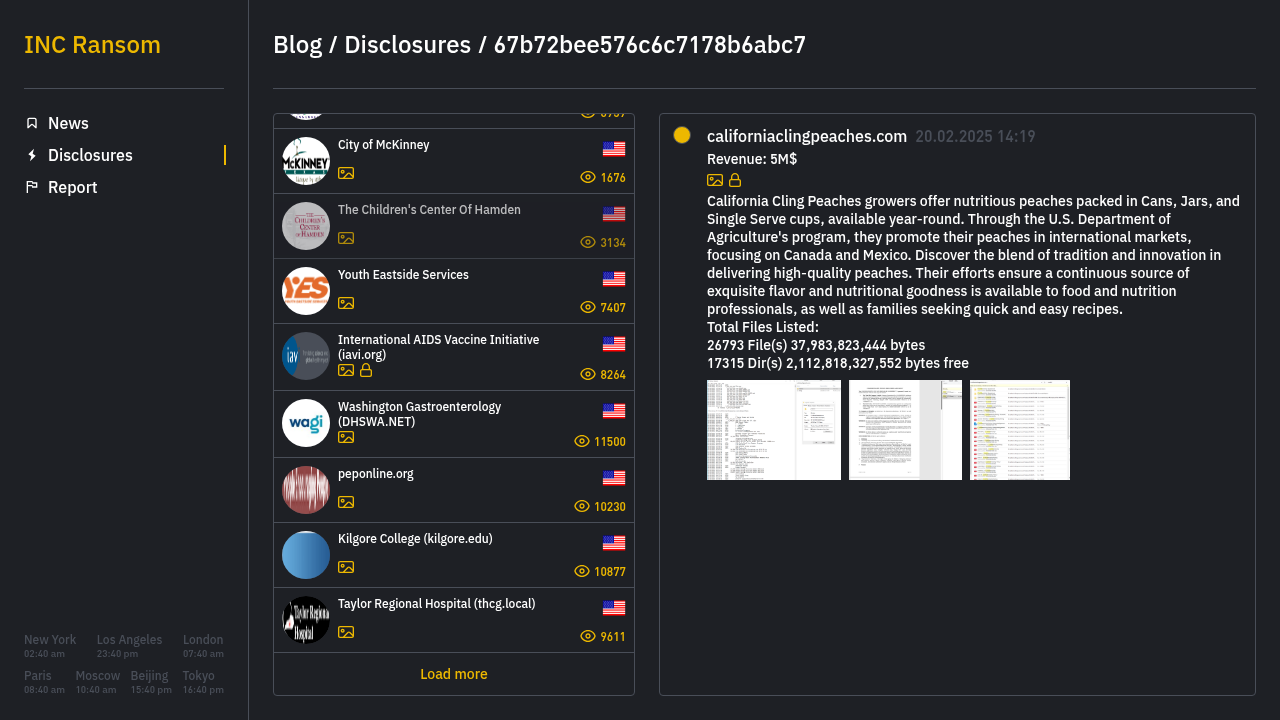Viewport: 1280px width, 720px height.
Task: Click the yellow status dot beside californiaclingpeaches.com
Action: 682,135
